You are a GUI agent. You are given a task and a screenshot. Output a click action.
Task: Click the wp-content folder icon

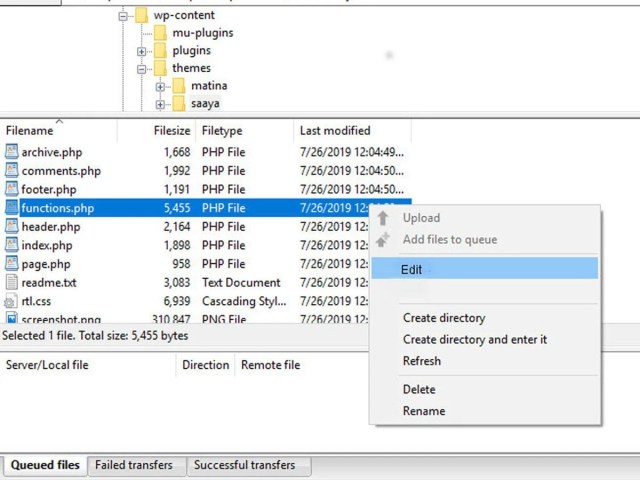[142, 16]
